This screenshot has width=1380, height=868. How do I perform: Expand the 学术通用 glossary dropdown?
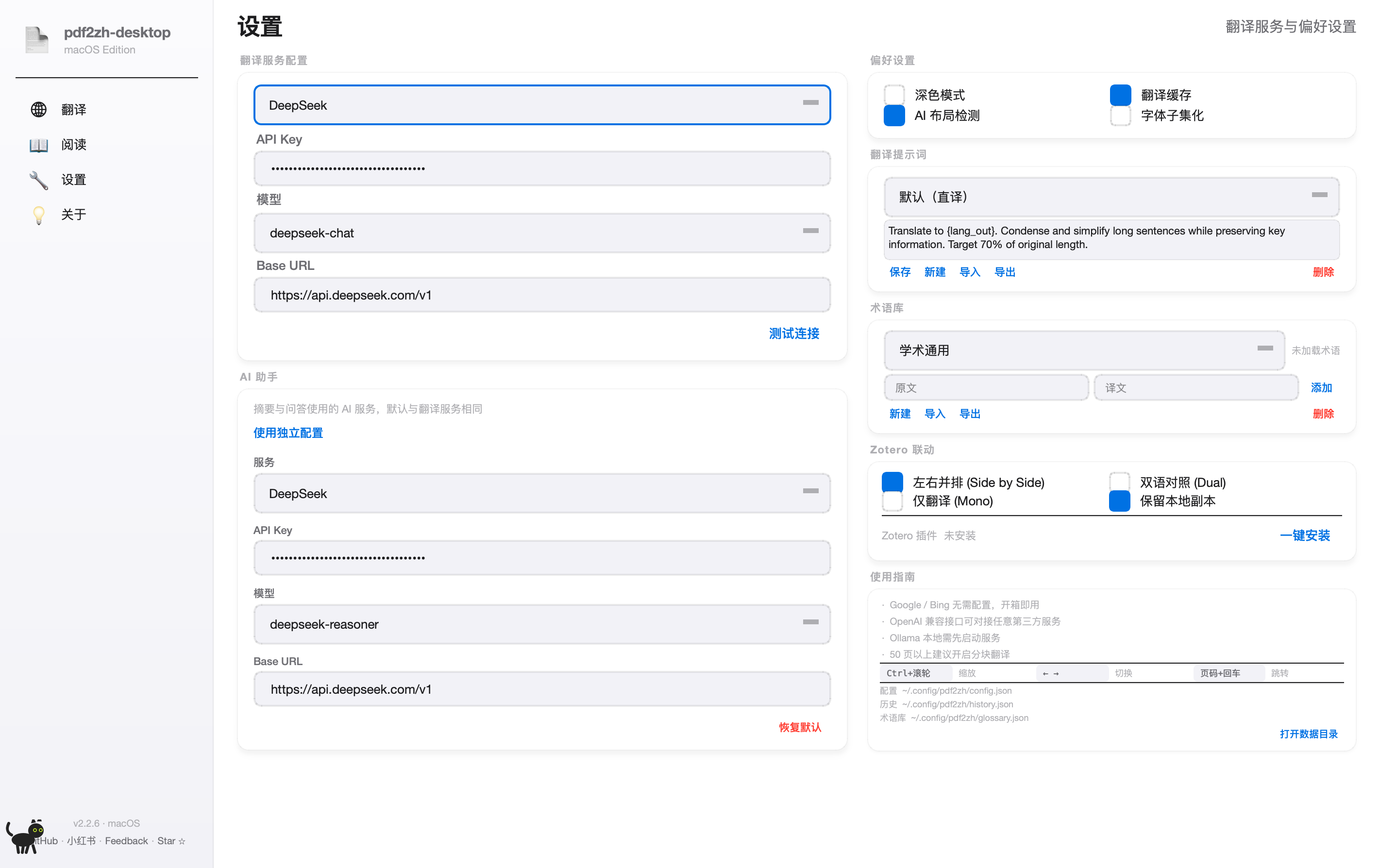click(x=1084, y=350)
